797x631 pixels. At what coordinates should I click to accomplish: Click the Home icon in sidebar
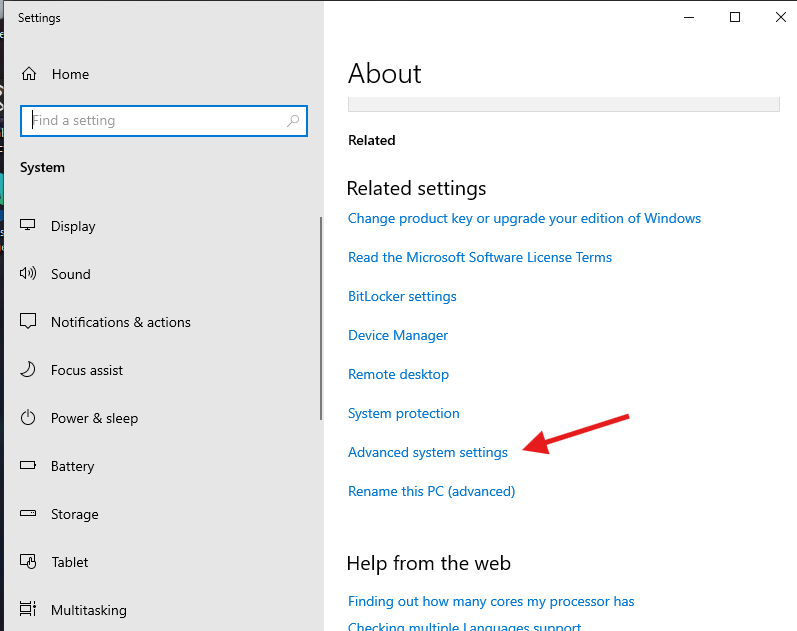(29, 74)
